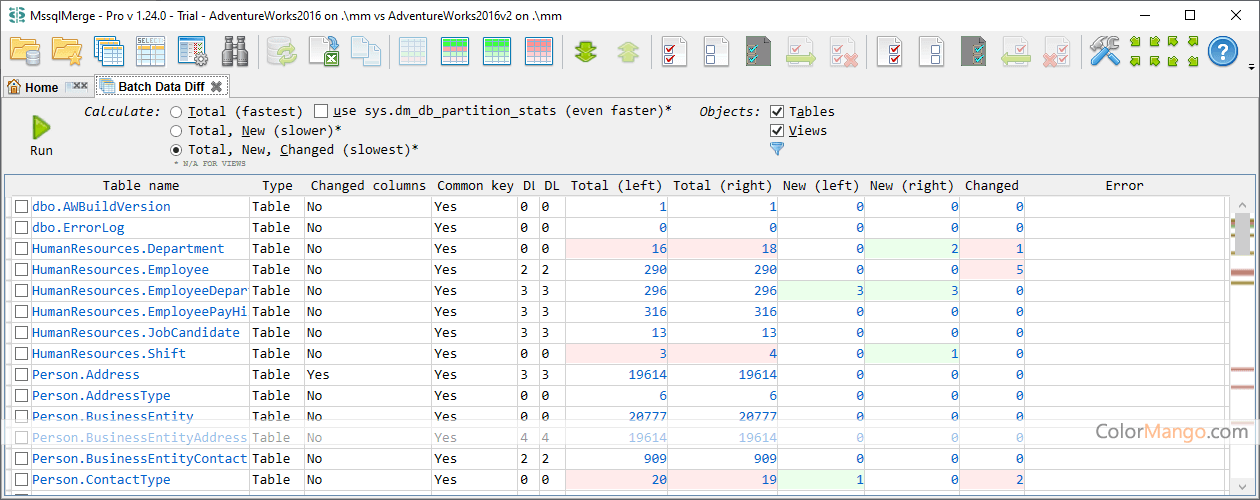Viewport: 1260px width, 500px height.
Task: Open the Person.Address table link
Action: coord(85,375)
